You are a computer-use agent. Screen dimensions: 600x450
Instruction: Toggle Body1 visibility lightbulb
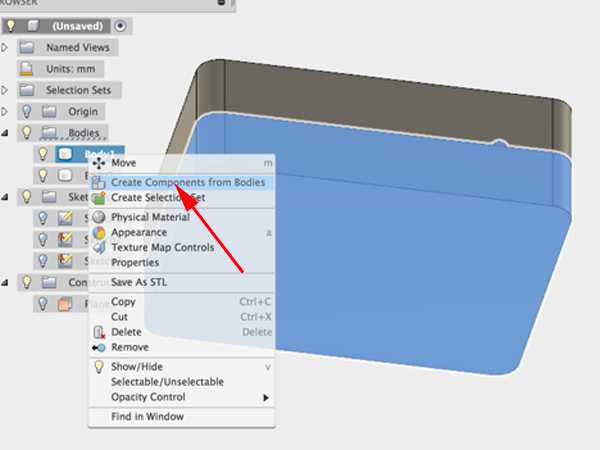pos(43,154)
